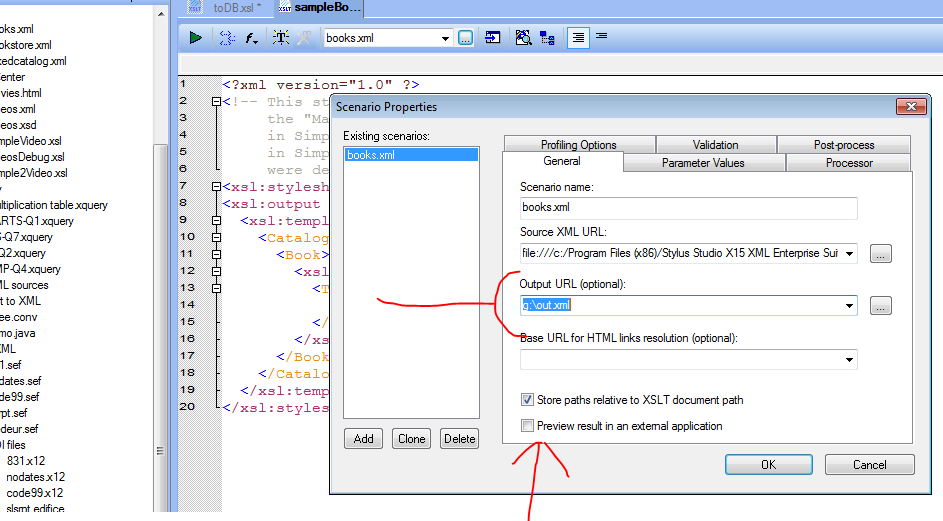
Task: Confirm with the OK button
Action: [769, 464]
